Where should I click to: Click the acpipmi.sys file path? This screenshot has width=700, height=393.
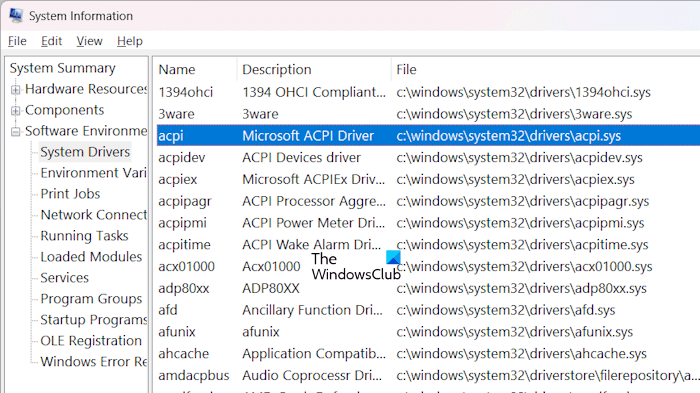tap(520, 223)
